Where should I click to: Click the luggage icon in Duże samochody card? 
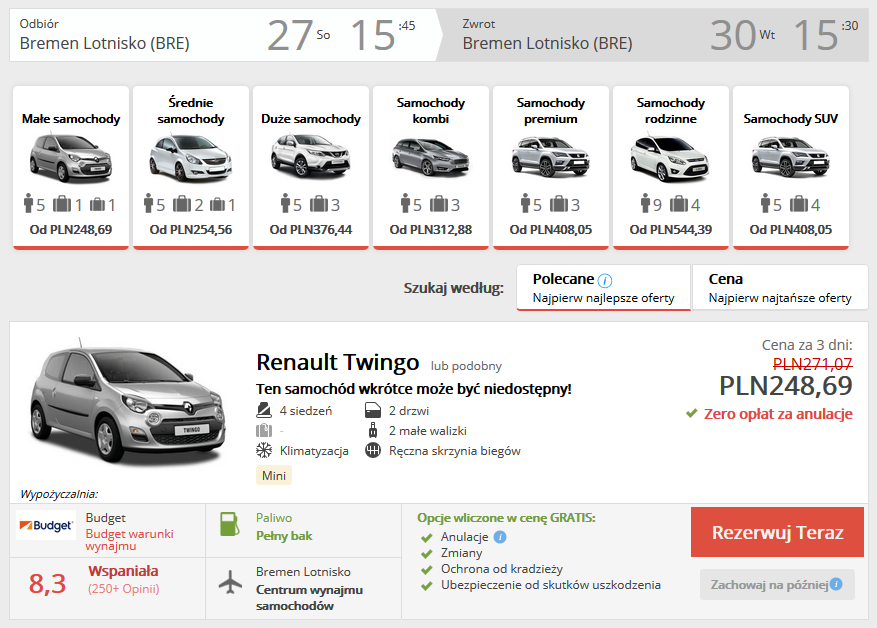click(319, 204)
